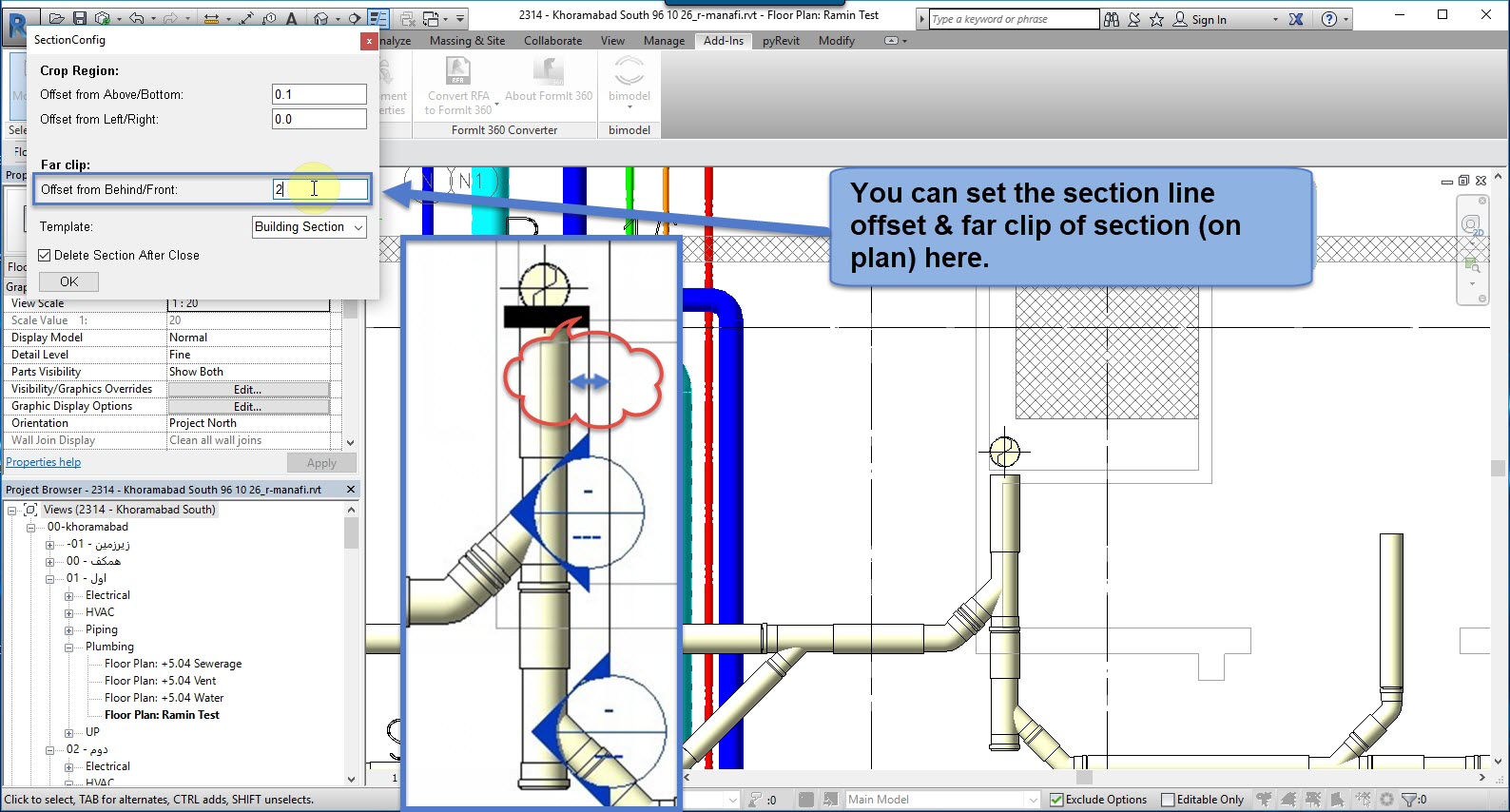This screenshot has width=1510, height=812.
Task: Click the Offset from Above/Bottom input field
Action: 319,94
